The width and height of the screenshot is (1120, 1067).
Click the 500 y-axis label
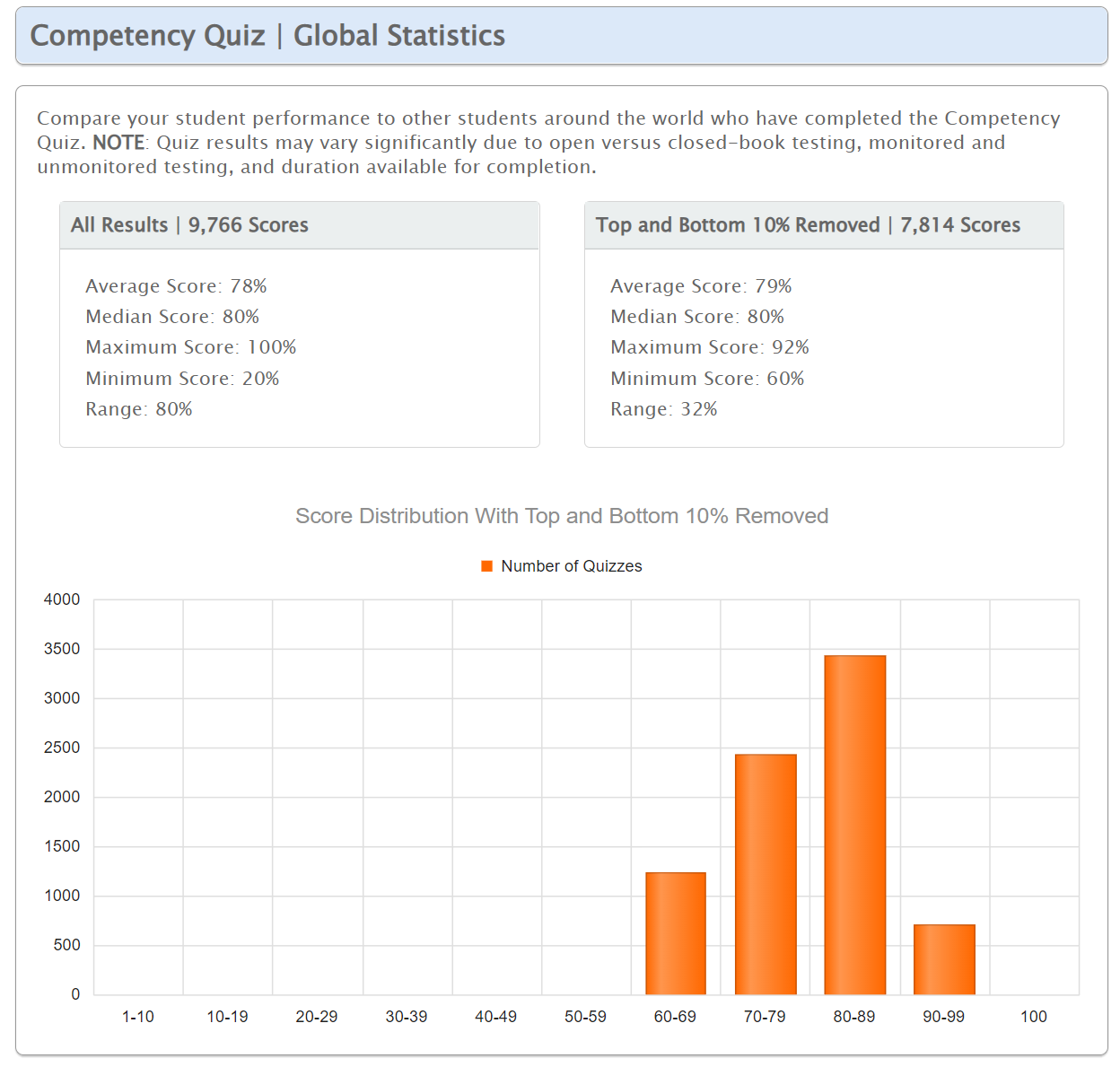click(66, 945)
